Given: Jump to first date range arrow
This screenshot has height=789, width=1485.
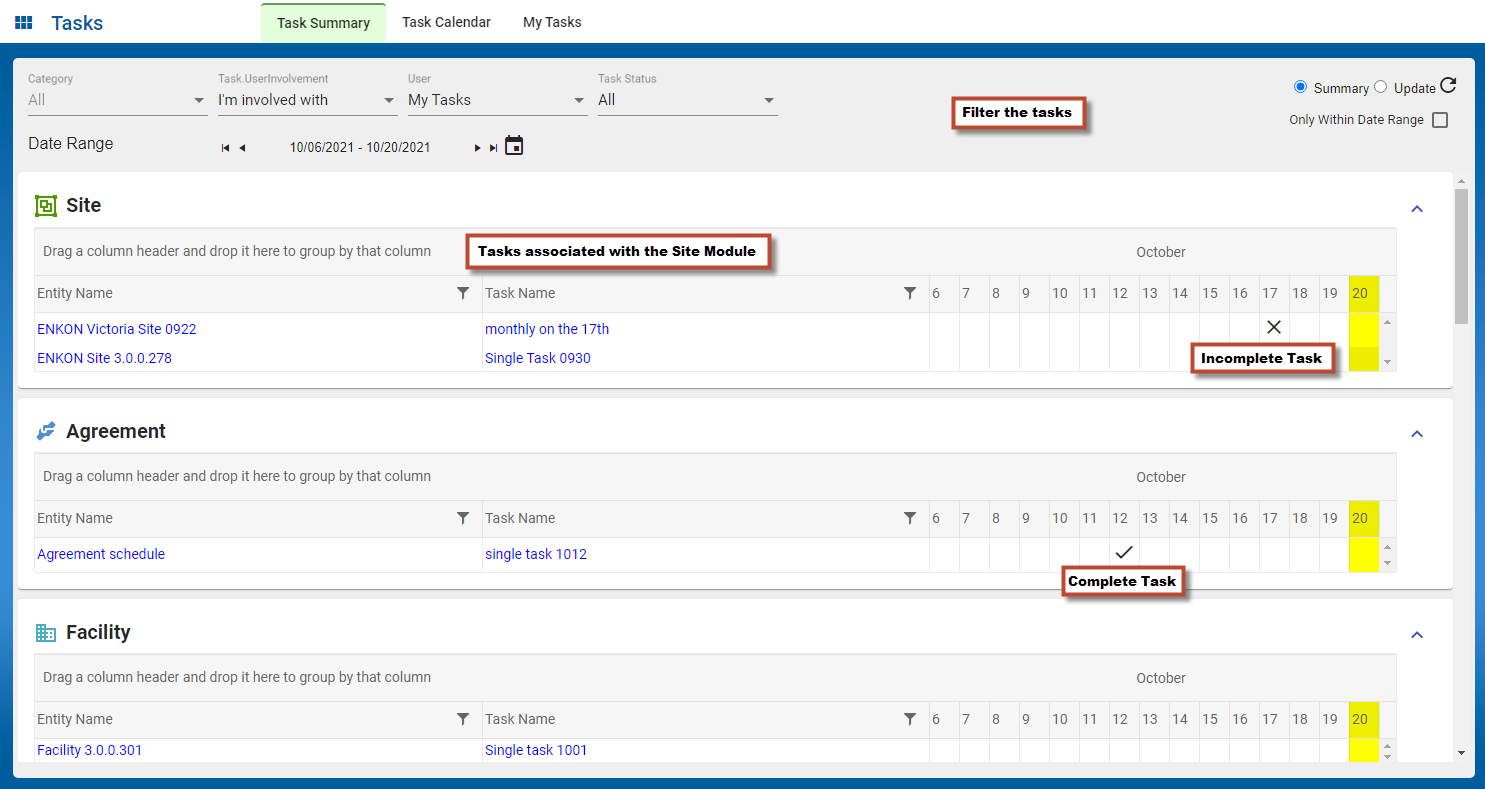Looking at the screenshot, I should coord(225,148).
